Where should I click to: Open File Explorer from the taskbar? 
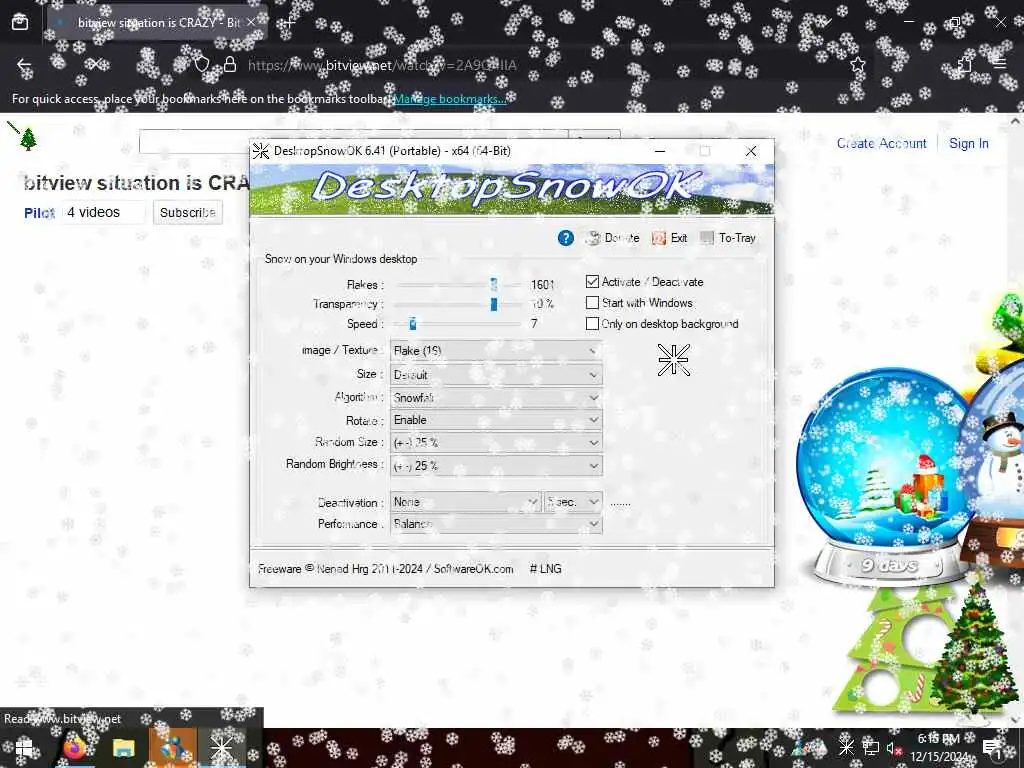[123, 748]
